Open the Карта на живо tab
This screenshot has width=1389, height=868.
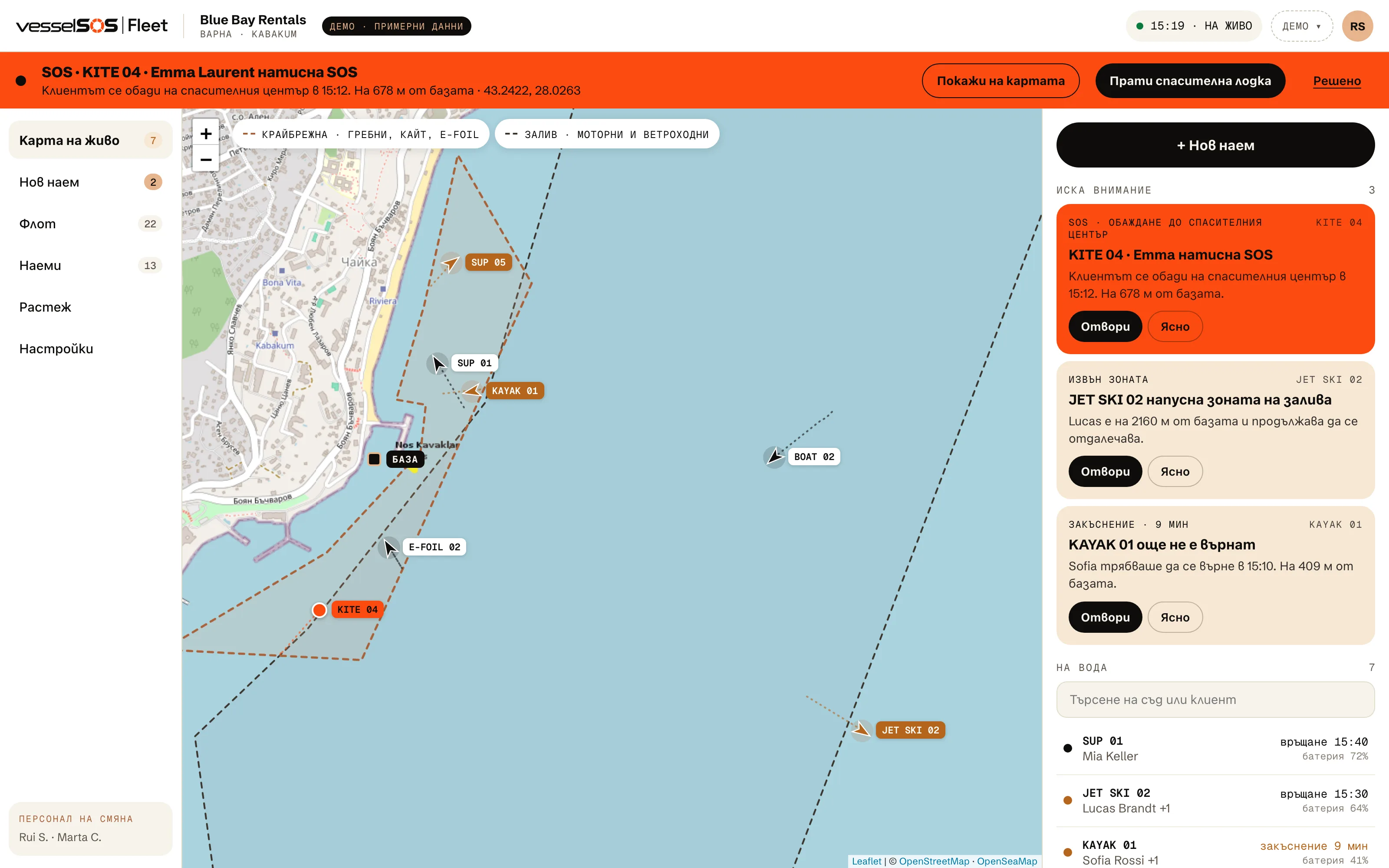91,140
